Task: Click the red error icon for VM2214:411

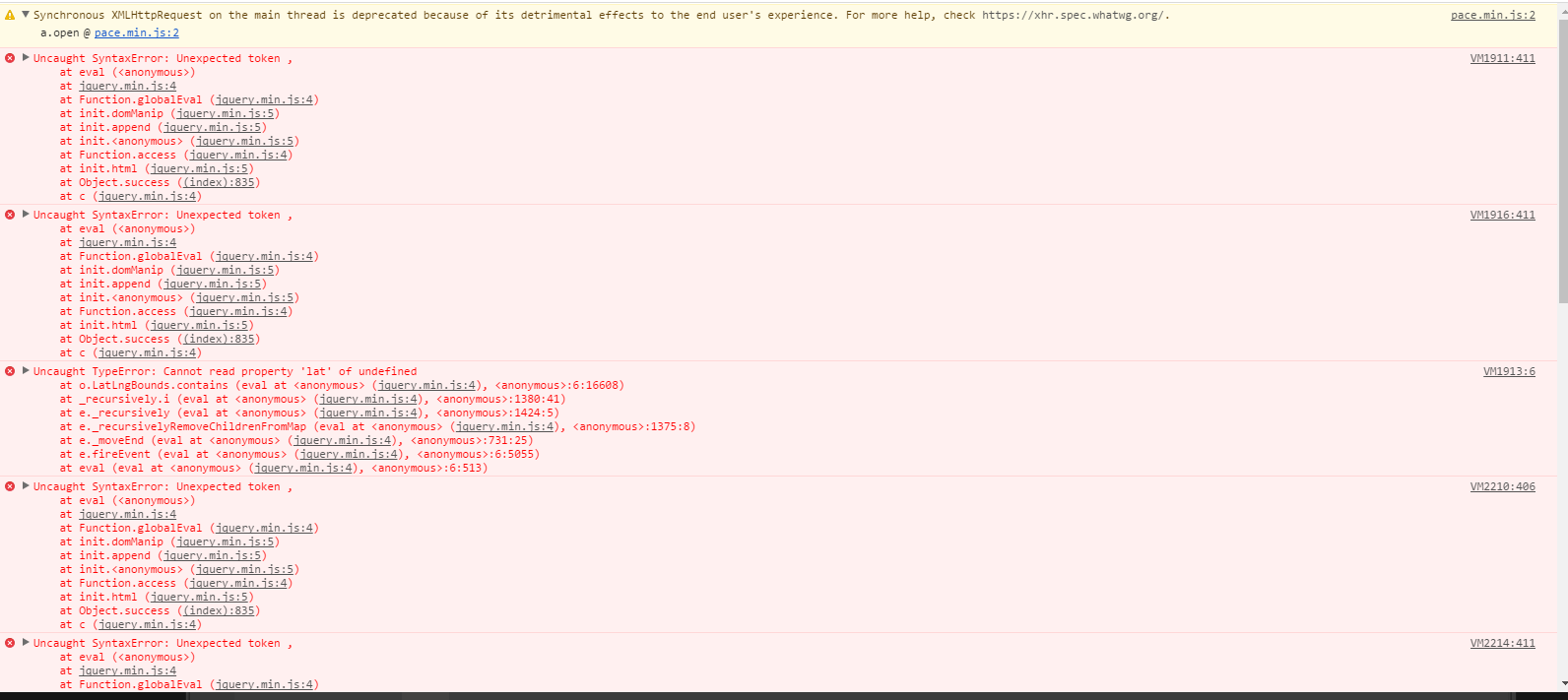Action: 10,643
